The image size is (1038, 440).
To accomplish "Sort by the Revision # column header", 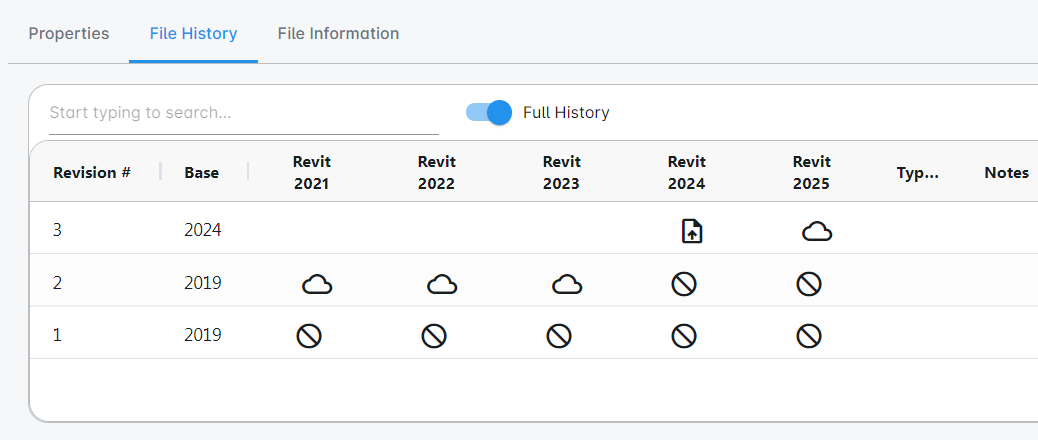I will pos(92,172).
